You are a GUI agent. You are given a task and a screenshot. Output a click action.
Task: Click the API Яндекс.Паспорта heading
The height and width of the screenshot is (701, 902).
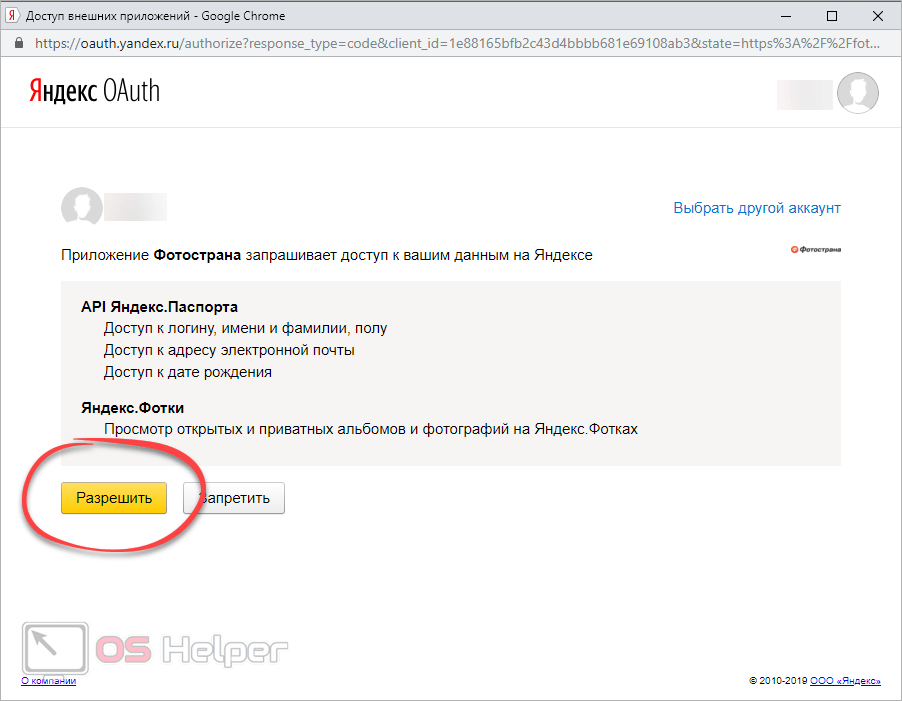(x=159, y=306)
